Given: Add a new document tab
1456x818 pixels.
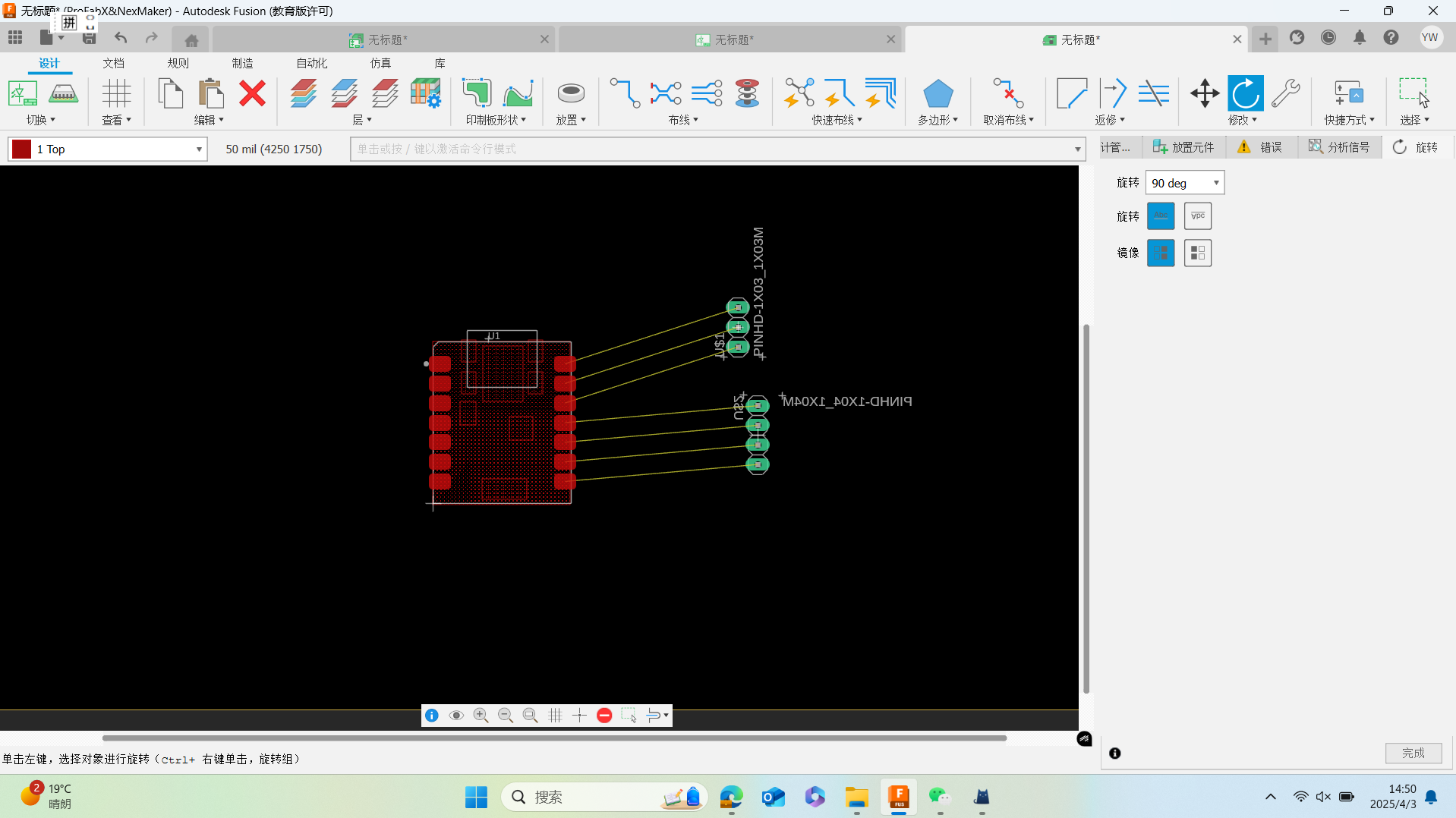Looking at the screenshot, I should 1265,39.
